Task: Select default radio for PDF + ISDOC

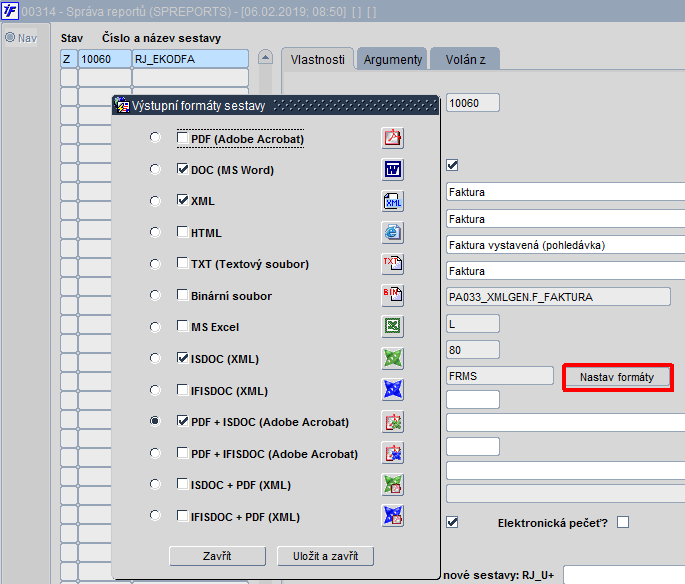Action: pos(155,421)
